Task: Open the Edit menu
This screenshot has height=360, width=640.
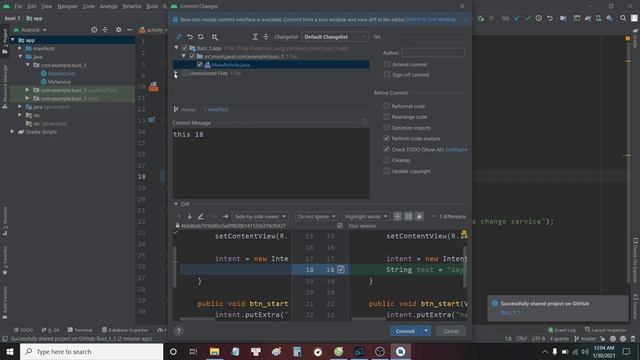Action: pos(32,6)
